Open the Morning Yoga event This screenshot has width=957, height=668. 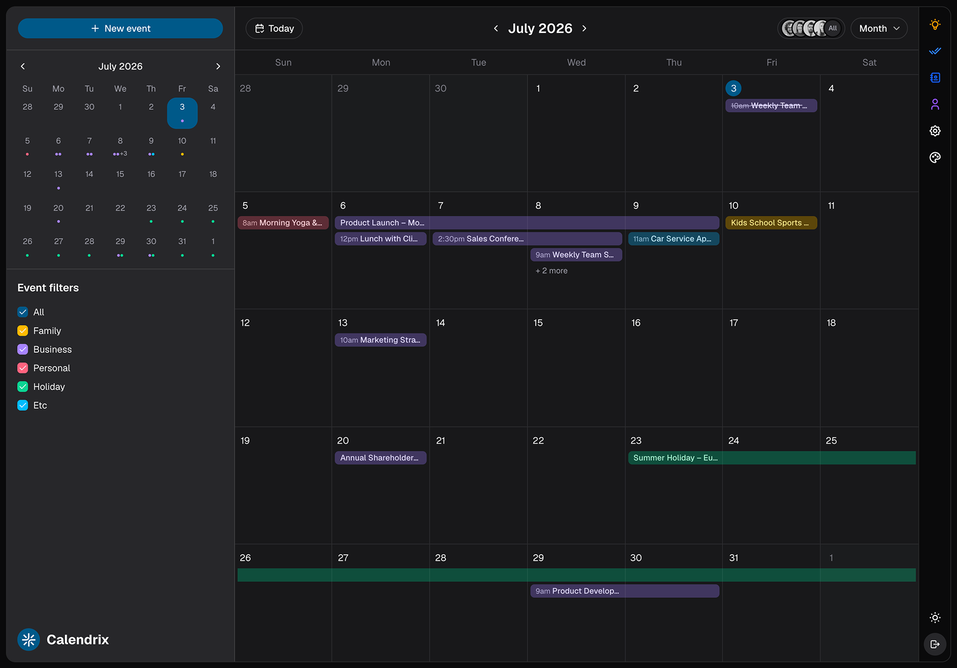coord(283,223)
